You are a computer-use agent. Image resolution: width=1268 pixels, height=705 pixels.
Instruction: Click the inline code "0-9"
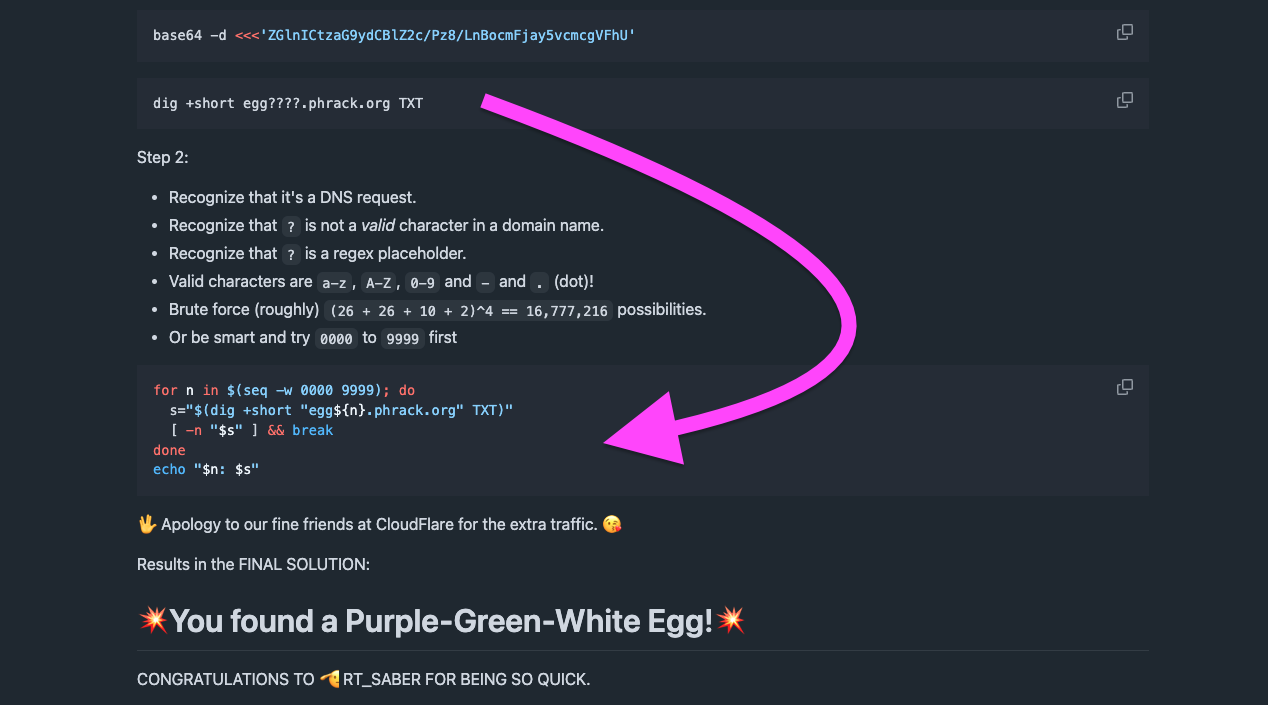(424, 283)
